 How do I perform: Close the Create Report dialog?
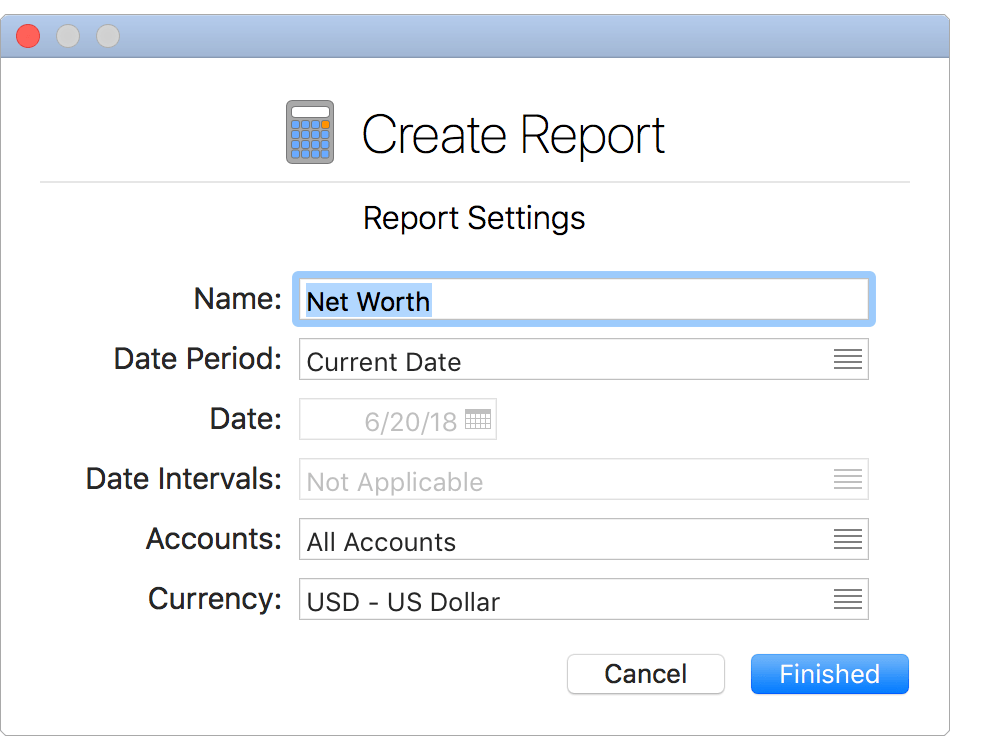point(28,36)
